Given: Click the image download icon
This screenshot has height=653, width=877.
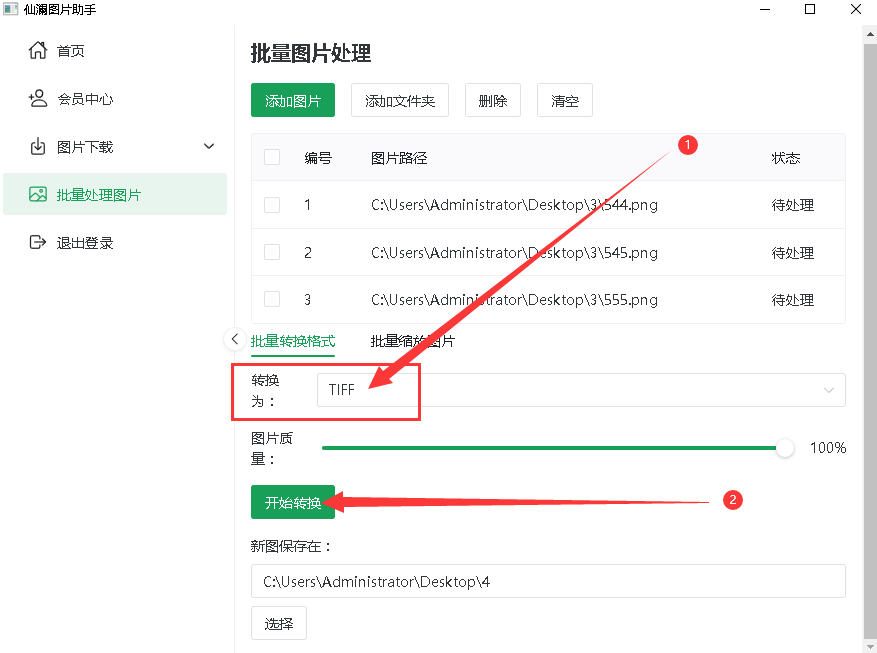Looking at the screenshot, I should pos(38,146).
